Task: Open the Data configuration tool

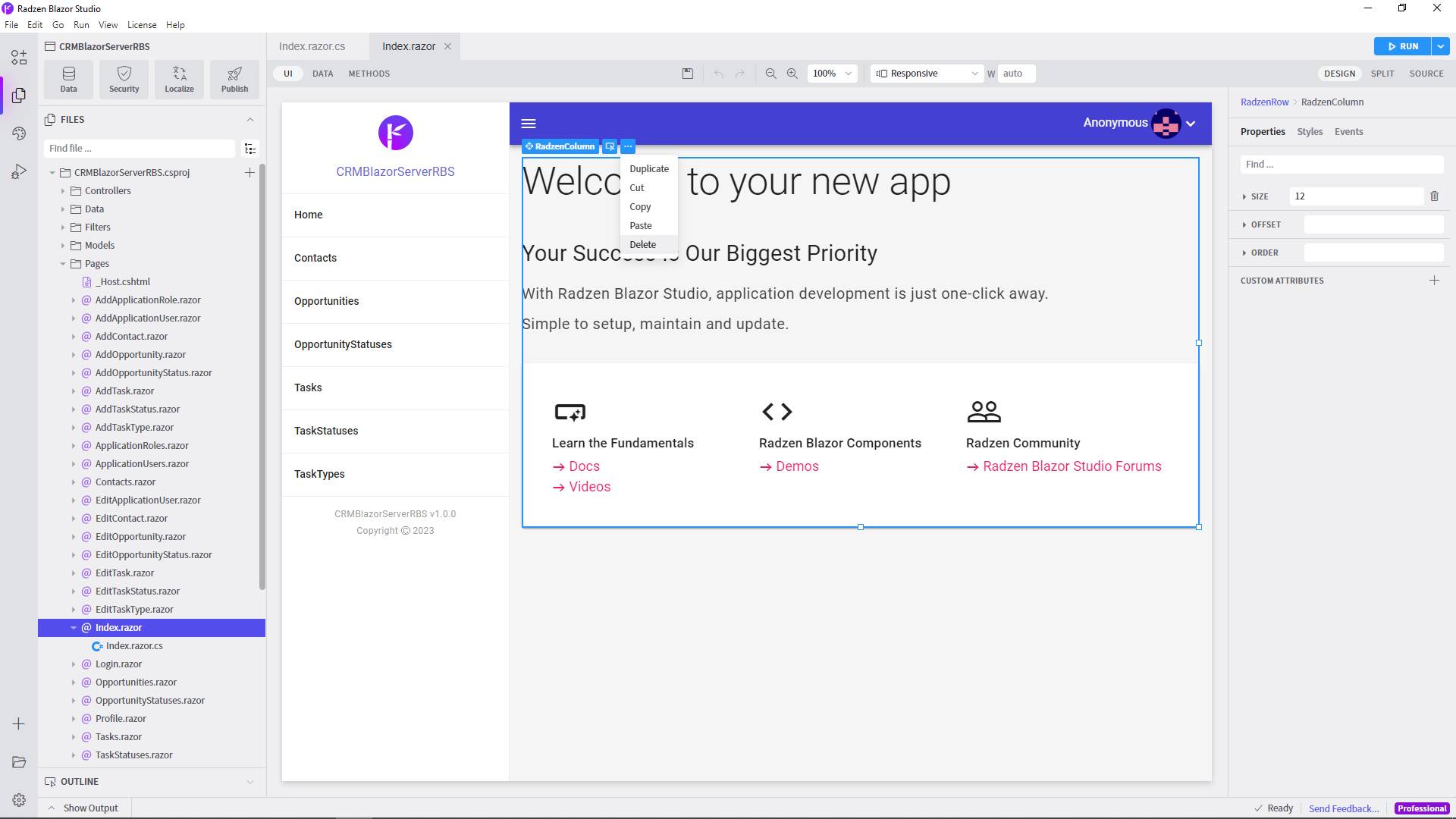Action: 68,80
